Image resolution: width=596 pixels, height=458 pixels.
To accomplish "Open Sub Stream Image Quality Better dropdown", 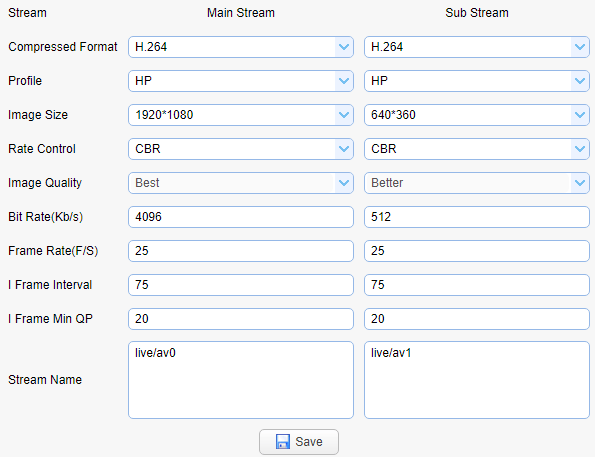I will pyautogui.click(x=477, y=183).
